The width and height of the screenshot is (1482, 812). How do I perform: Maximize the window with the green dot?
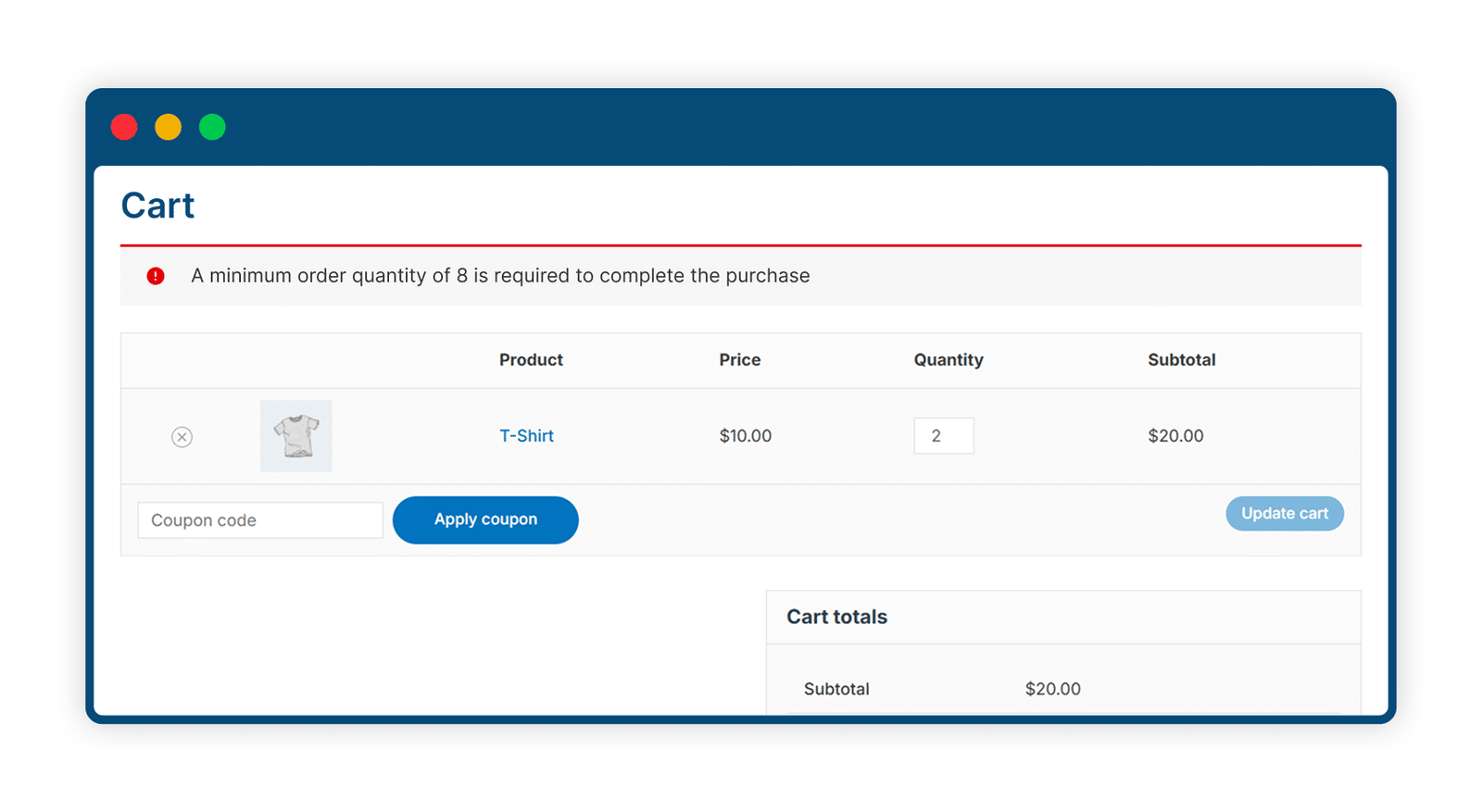click(212, 127)
